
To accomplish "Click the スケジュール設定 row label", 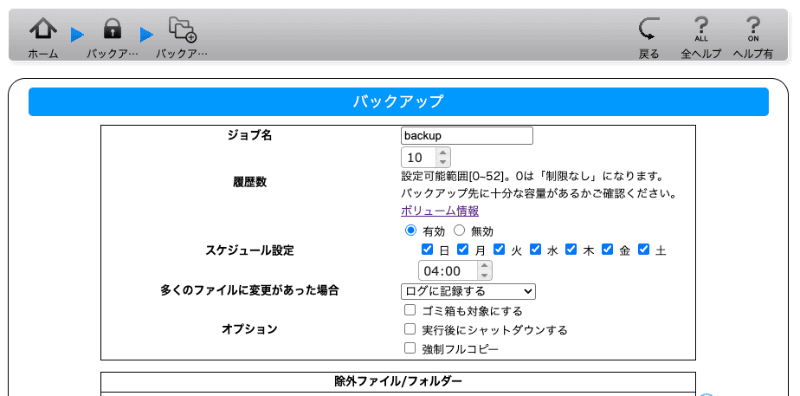I will (x=250, y=250).
